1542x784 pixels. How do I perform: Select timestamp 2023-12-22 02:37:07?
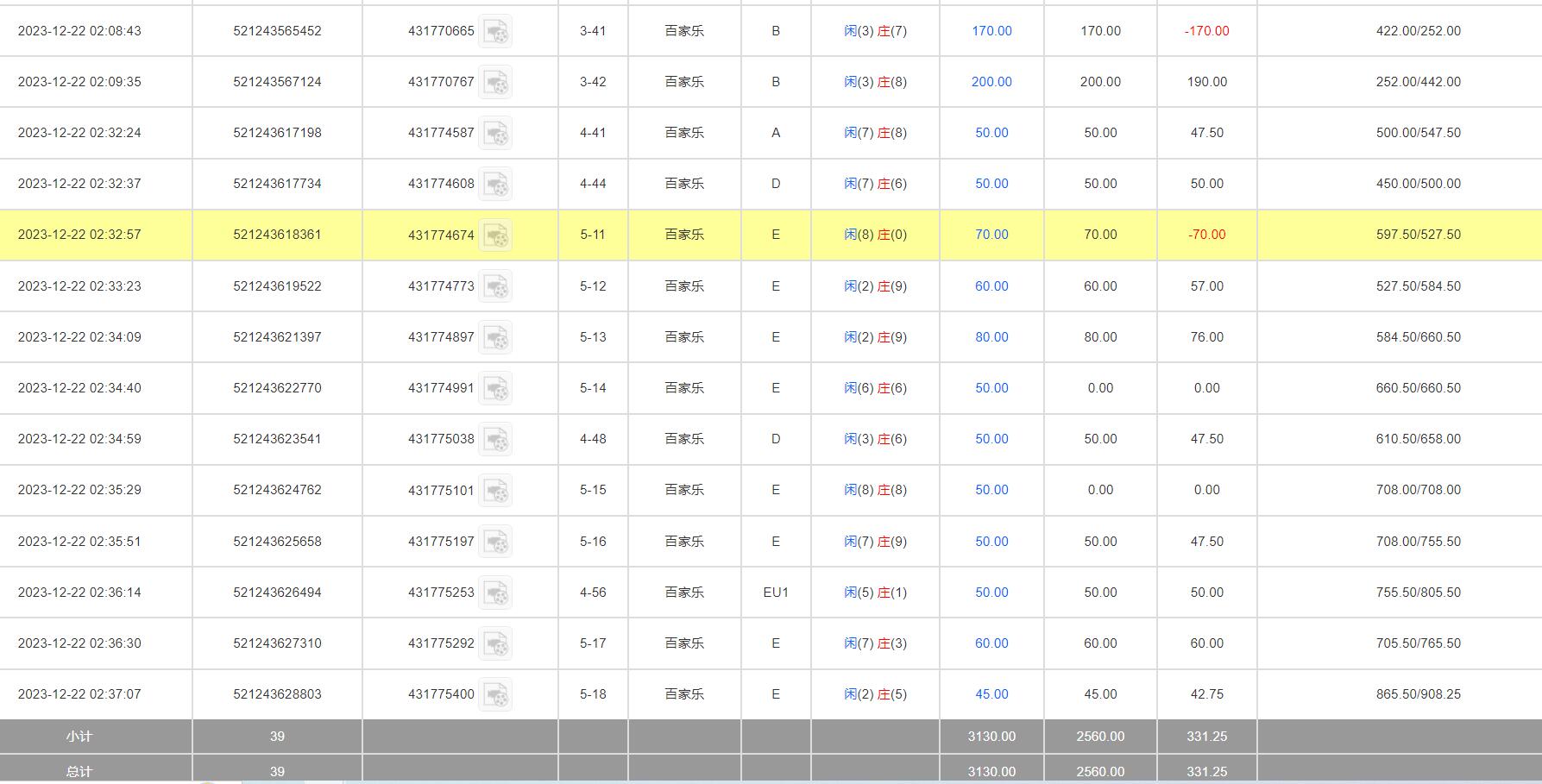(79, 694)
